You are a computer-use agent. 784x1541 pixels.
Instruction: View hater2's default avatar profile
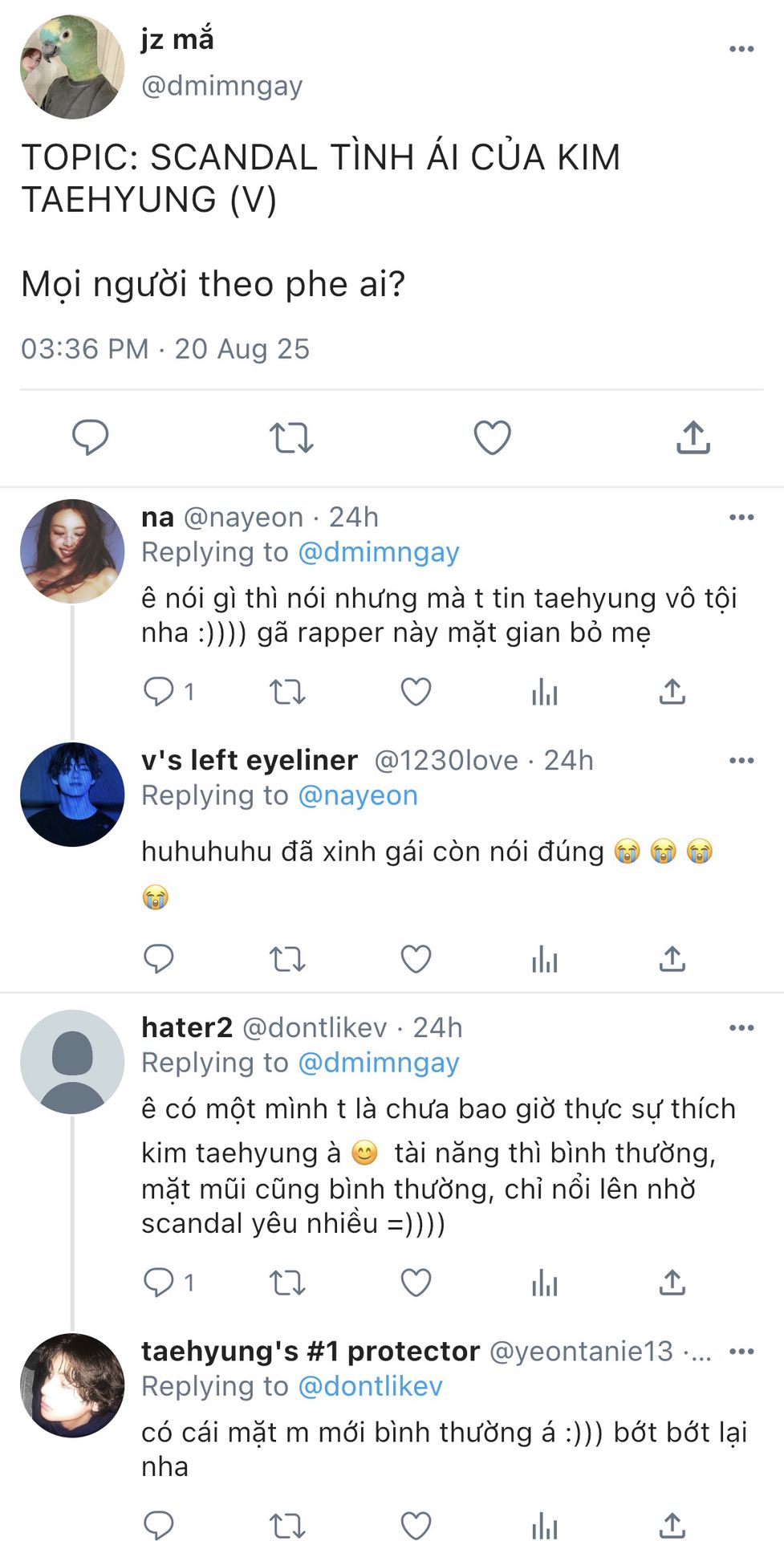(x=72, y=1062)
